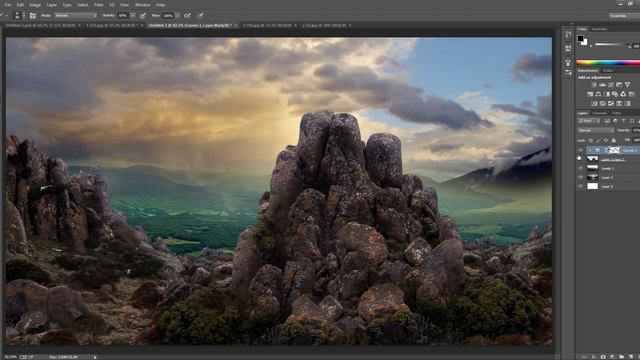
Task: Add an Exposure adjustment layer
Action: 619,84
